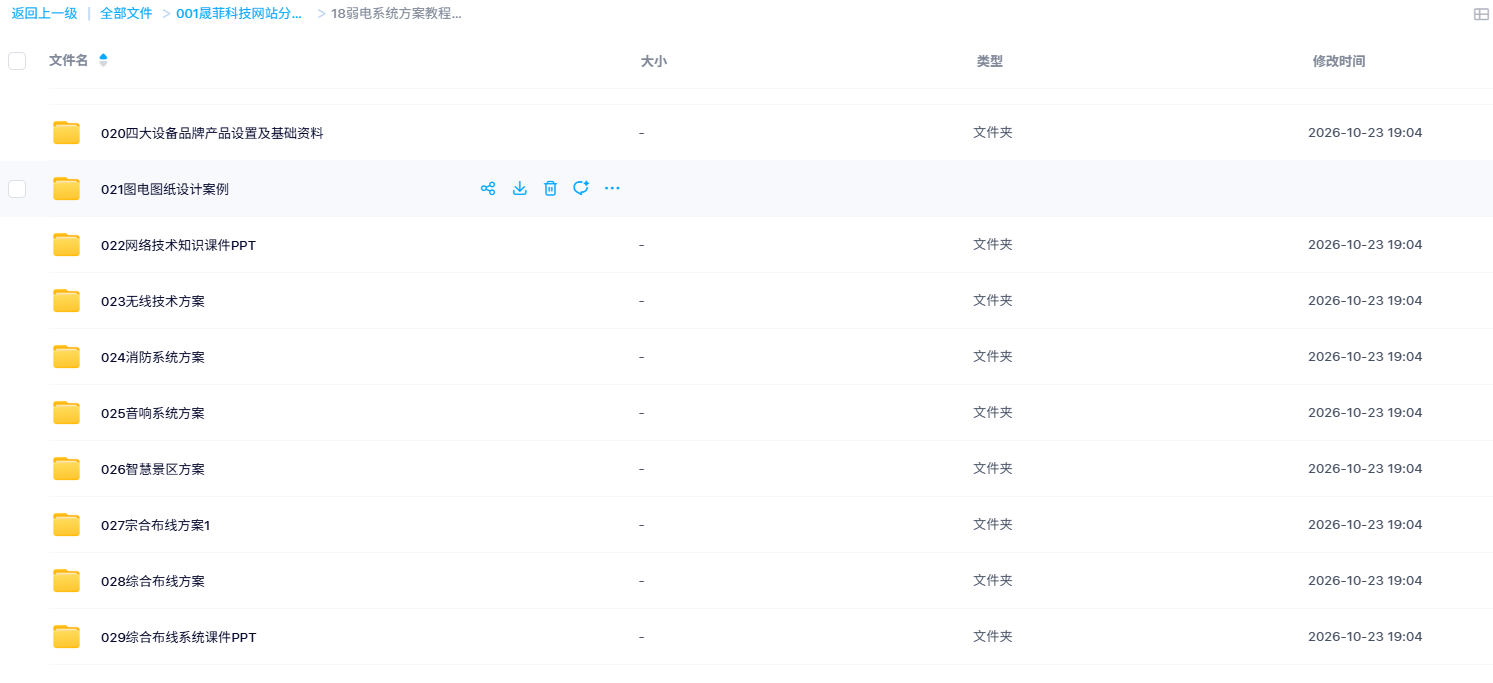Go to 全部文件 breadcrumb
Viewport: 1493px width, 683px height.
click(126, 13)
